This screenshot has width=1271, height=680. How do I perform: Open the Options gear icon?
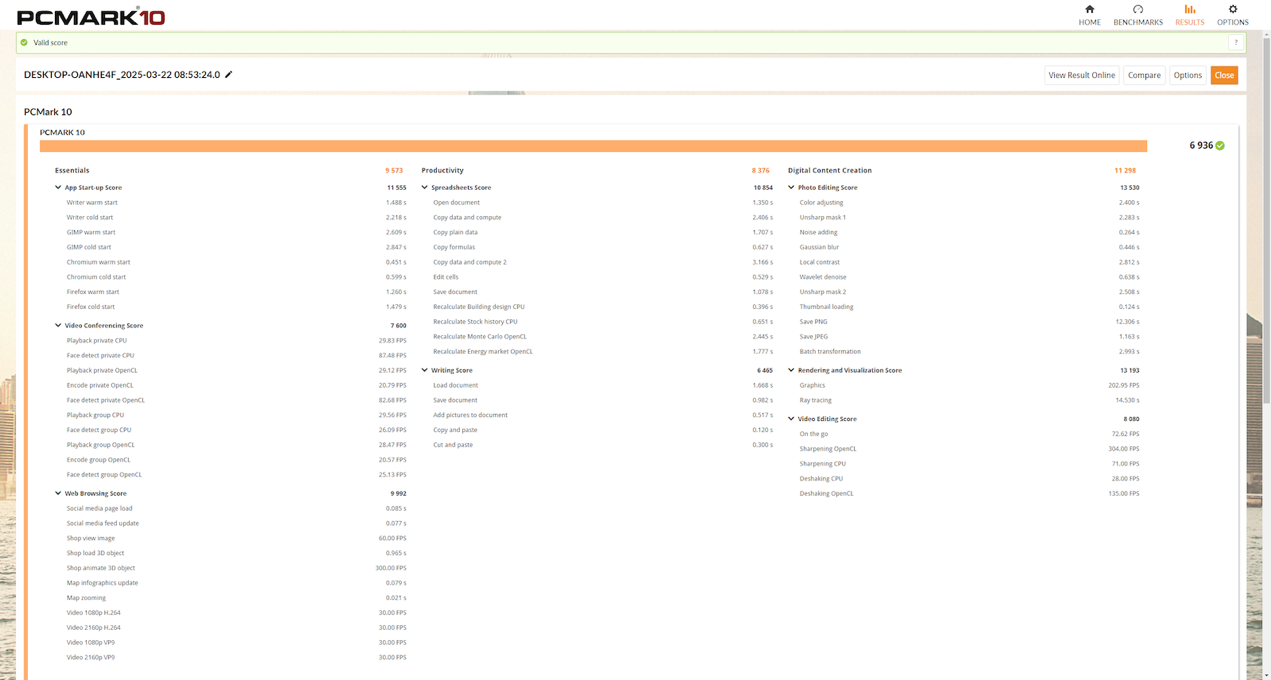1233,9
